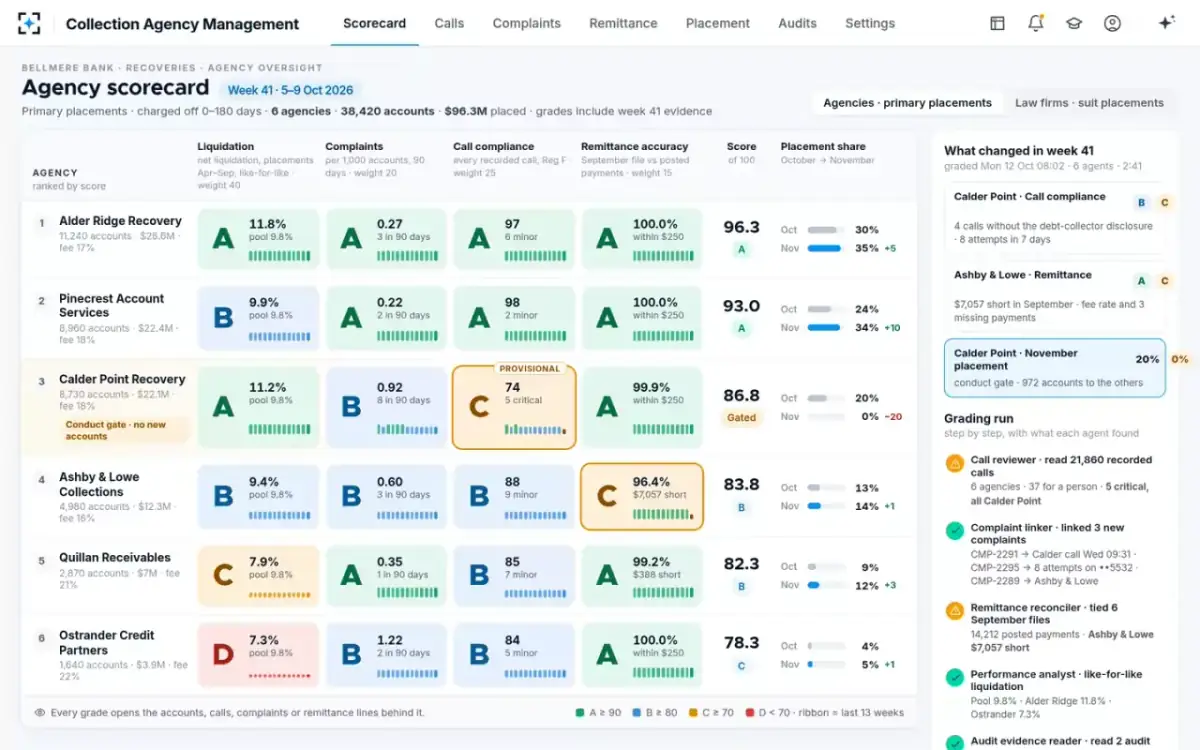Click Call reviewer warning icon
Viewport: 1200px width, 750px height.
pyautogui.click(x=954, y=463)
